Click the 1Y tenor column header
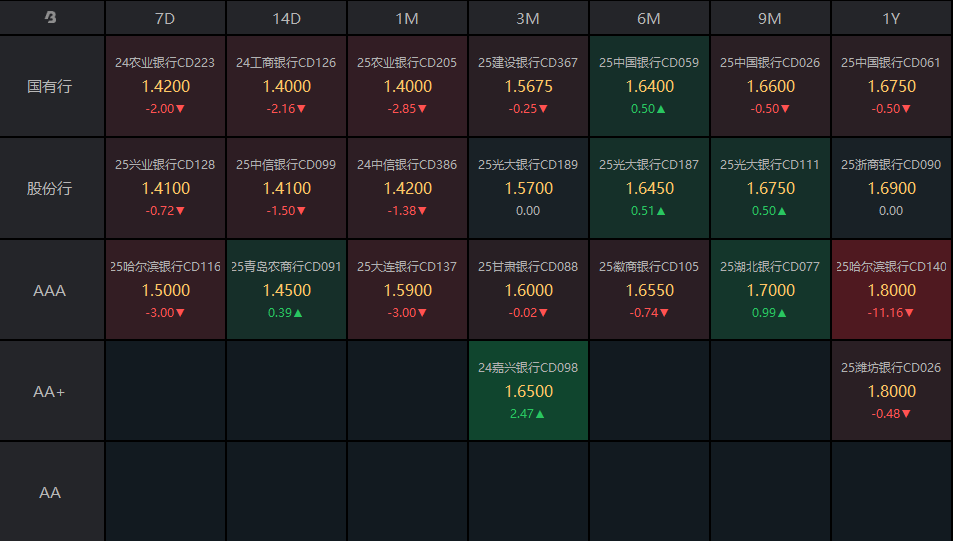The height and width of the screenshot is (541, 953). tap(891, 19)
